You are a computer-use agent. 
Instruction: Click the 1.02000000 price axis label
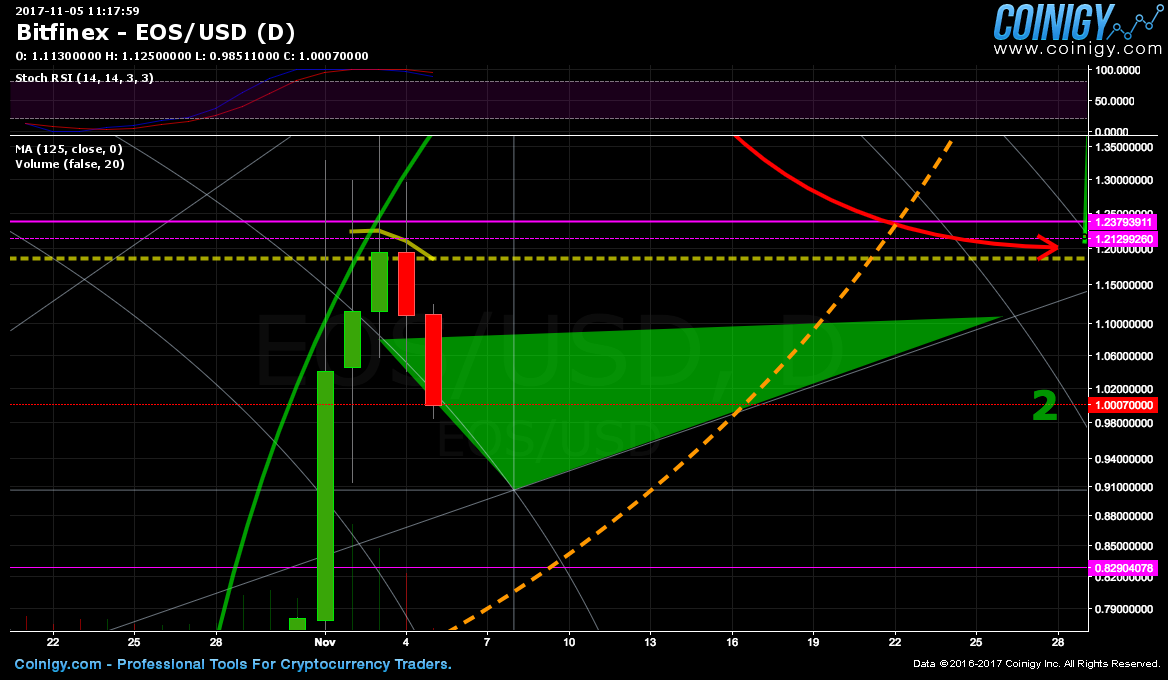pyautogui.click(x=1124, y=389)
